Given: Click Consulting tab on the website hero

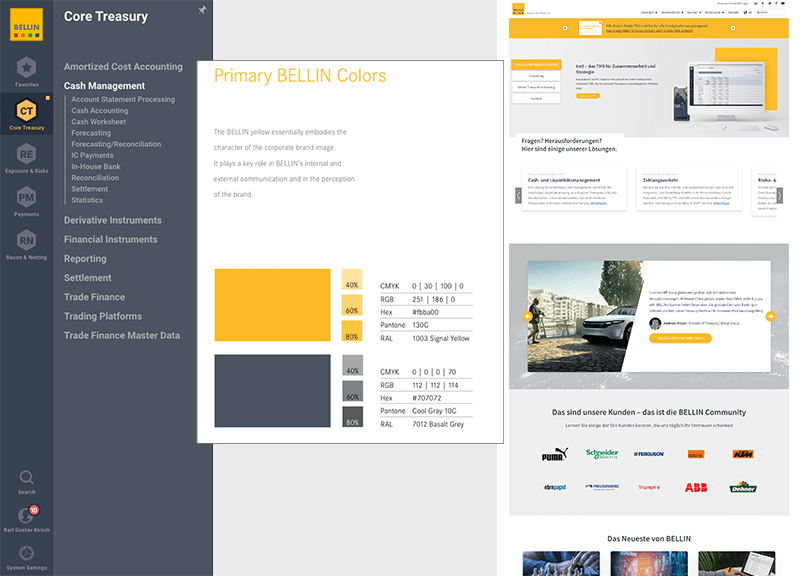Looking at the screenshot, I should coord(536,76).
